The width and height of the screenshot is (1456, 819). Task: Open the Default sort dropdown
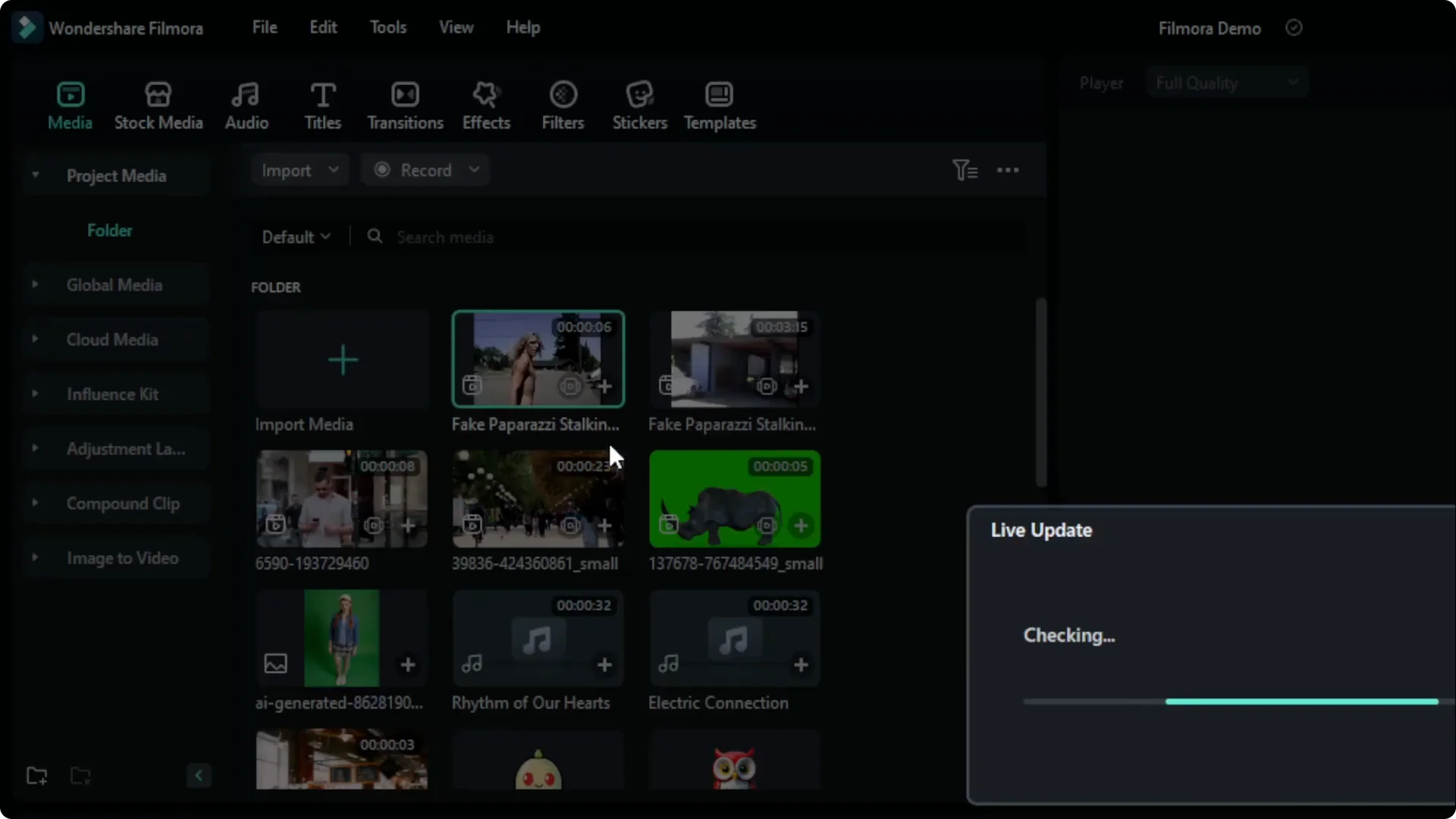point(296,237)
